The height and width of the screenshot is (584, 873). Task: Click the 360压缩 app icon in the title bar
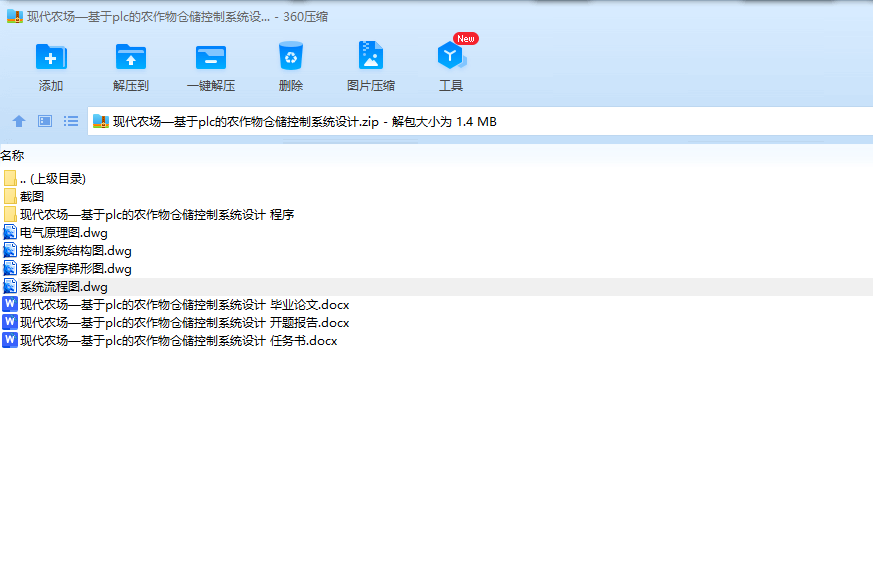(14, 16)
